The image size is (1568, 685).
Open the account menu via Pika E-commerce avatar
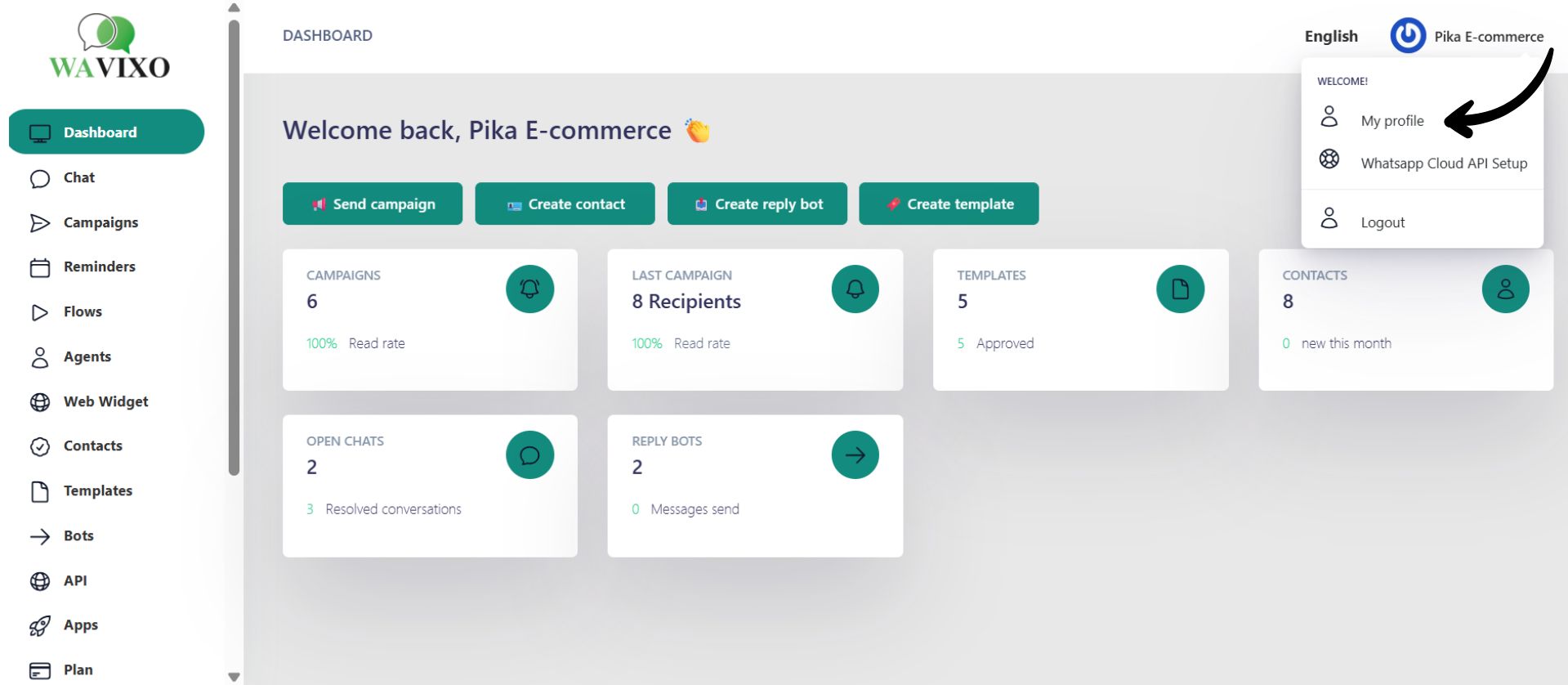tap(1407, 35)
